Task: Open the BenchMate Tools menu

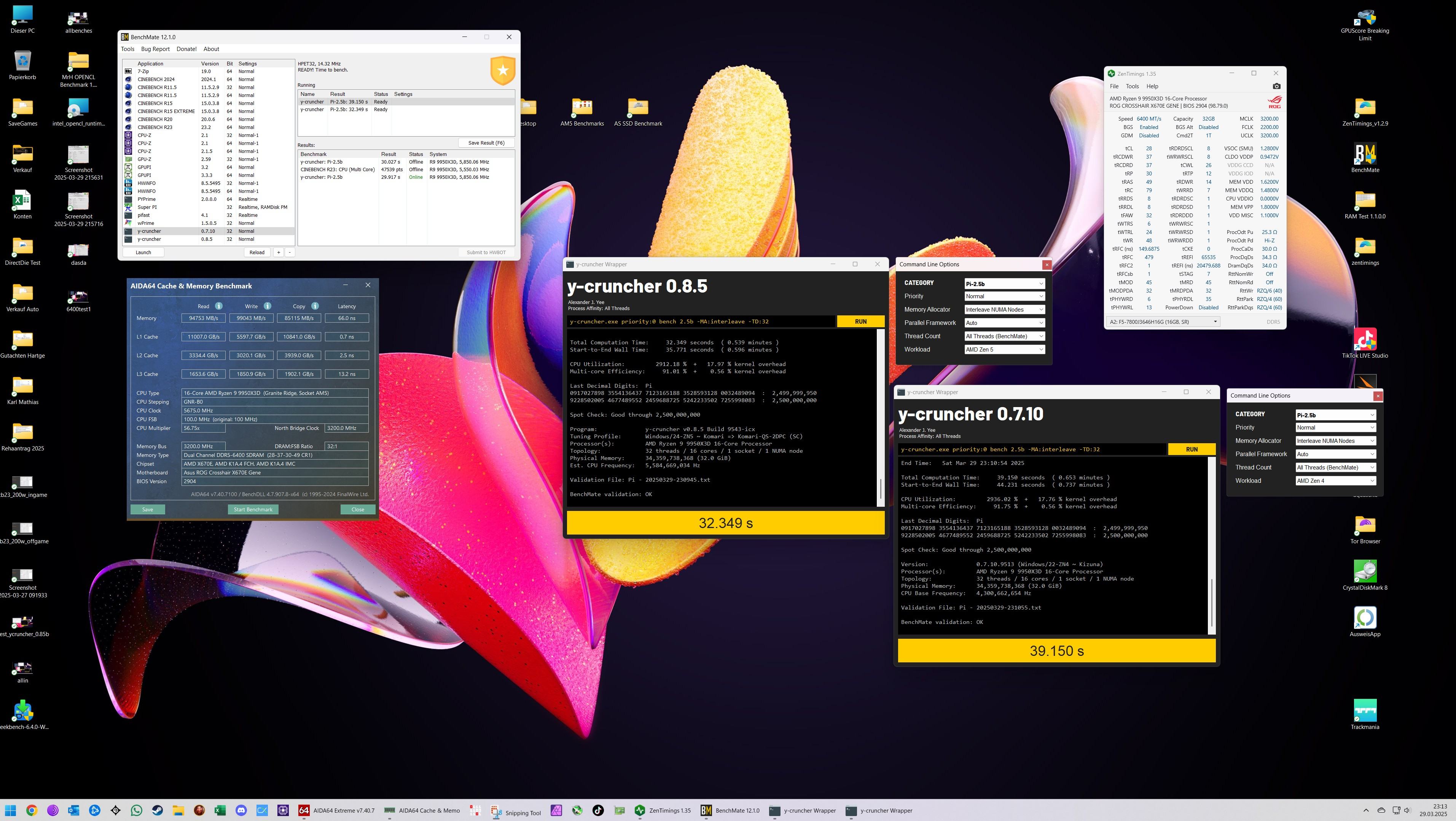Action: 128,49
